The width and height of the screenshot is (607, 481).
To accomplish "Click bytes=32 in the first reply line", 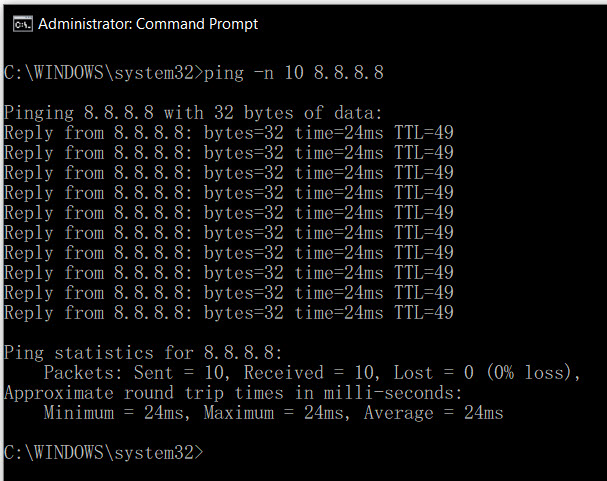I will click(244, 133).
